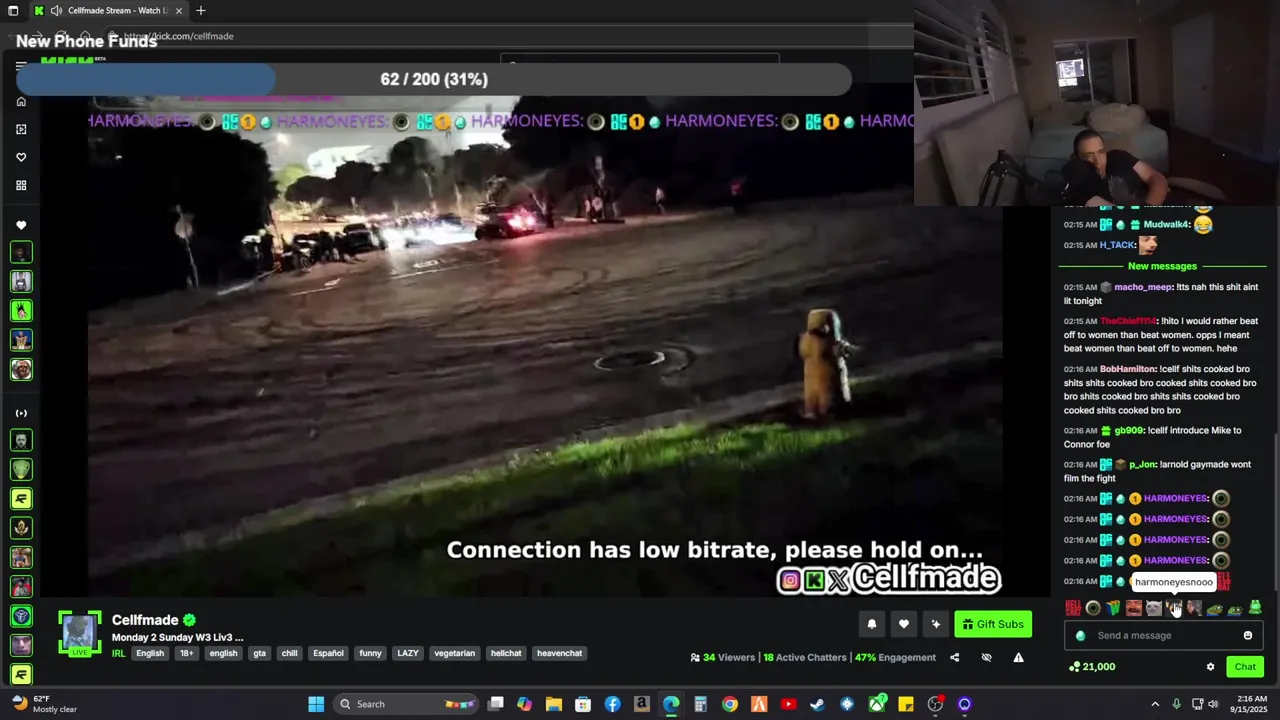The image size is (1280, 720).
Task: Pick the sitting green frog emote
Action: click(1255, 607)
